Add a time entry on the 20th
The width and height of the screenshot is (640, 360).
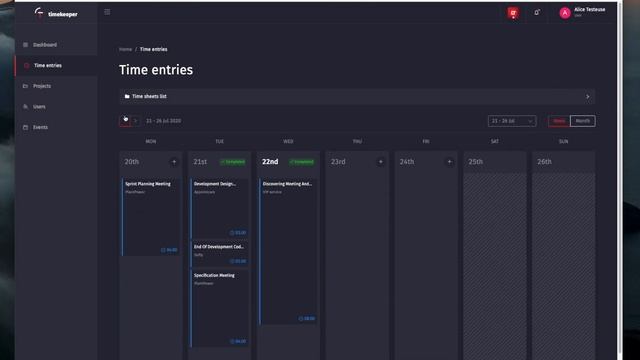point(174,162)
